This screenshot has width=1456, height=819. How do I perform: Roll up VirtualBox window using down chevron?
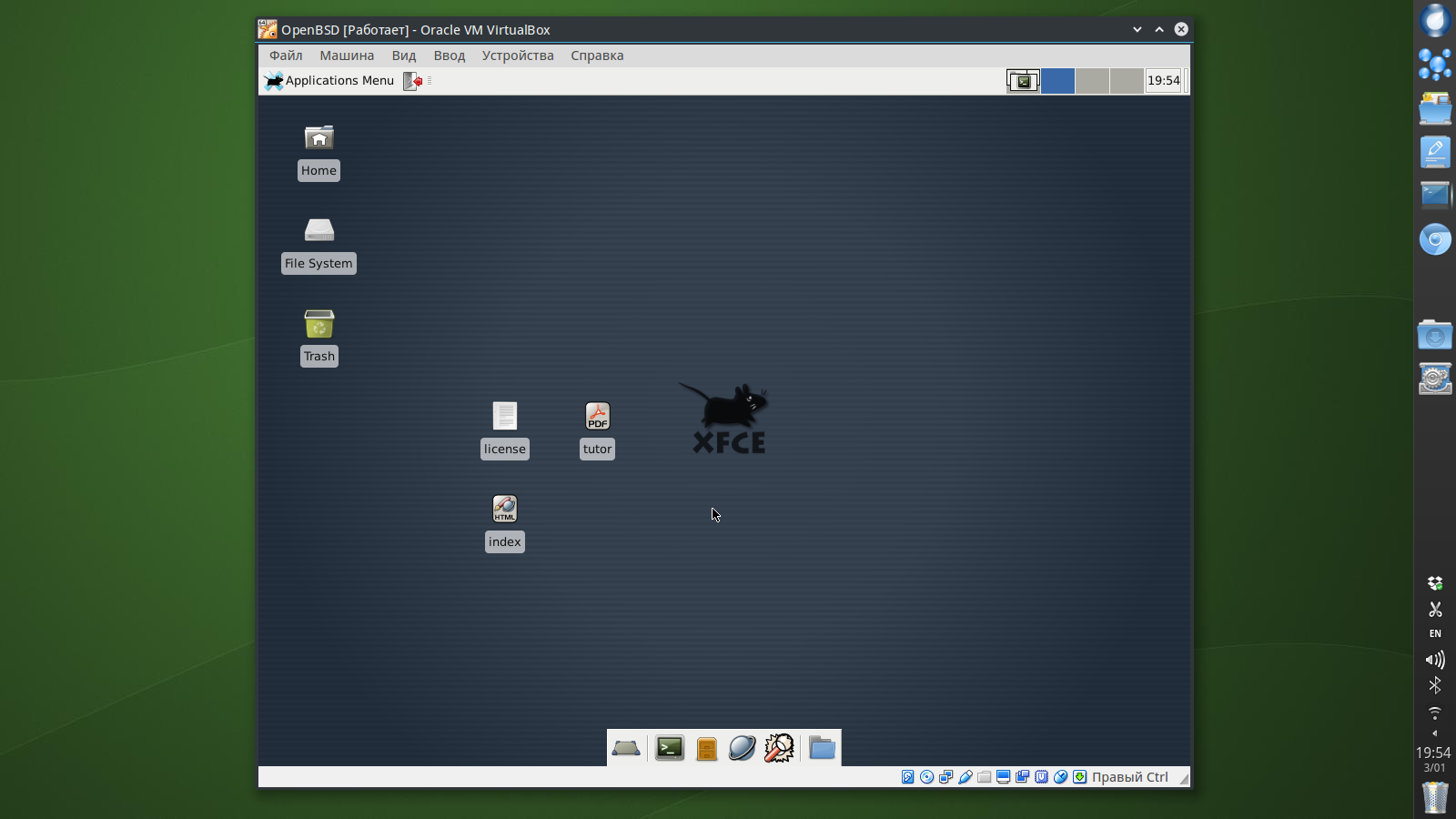tap(1137, 29)
